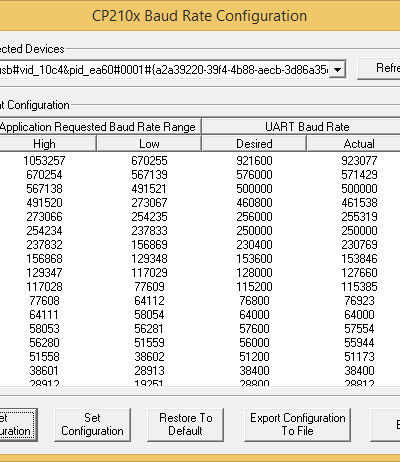Select Desired baud rate 76800
Image resolution: width=400 pixels, height=462 pixels.
(x=254, y=301)
